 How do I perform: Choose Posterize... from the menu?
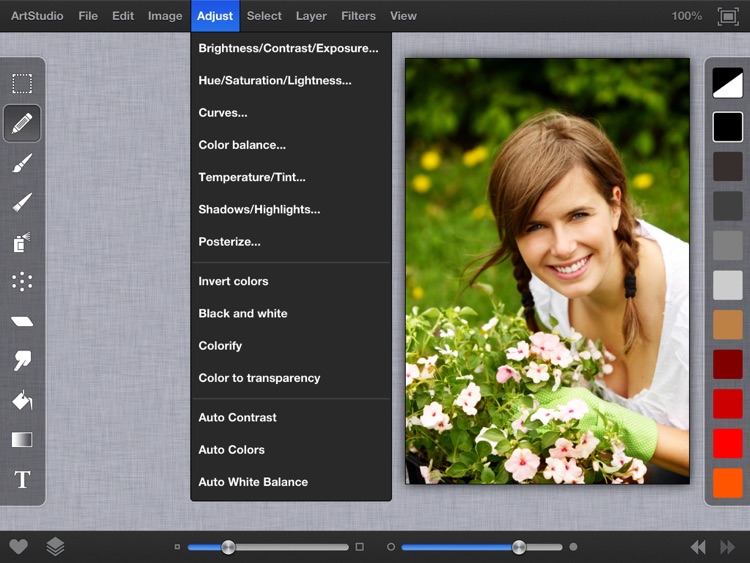coord(291,242)
